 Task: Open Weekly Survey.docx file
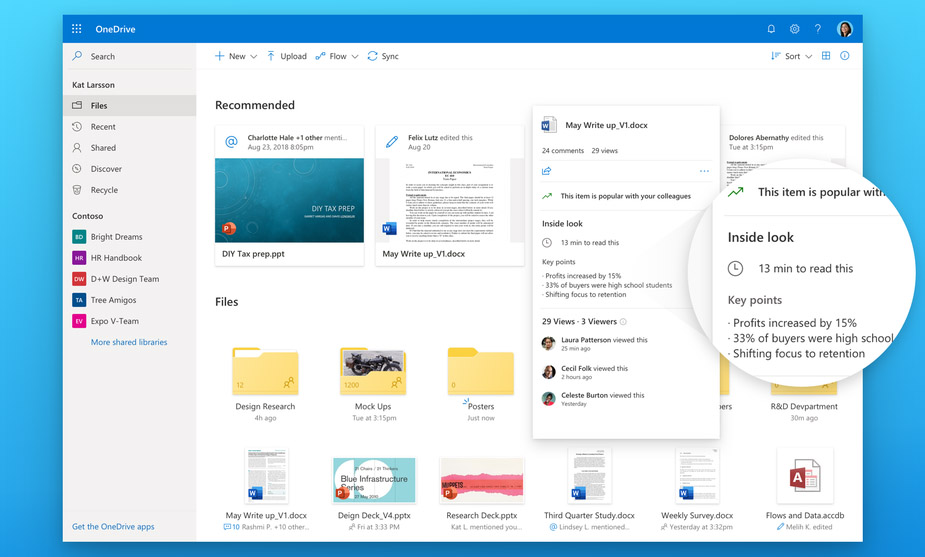click(x=697, y=490)
